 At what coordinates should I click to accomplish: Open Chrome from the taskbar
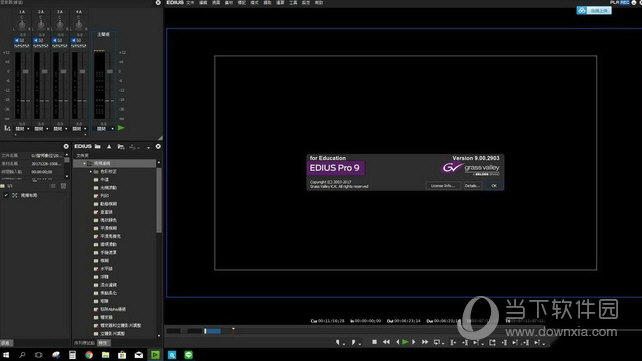[x=89, y=355]
